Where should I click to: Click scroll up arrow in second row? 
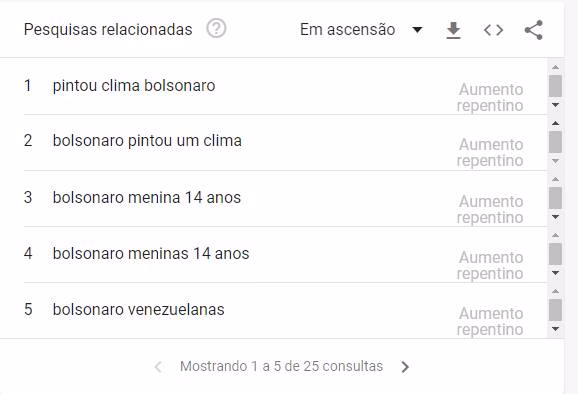click(556, 123)
